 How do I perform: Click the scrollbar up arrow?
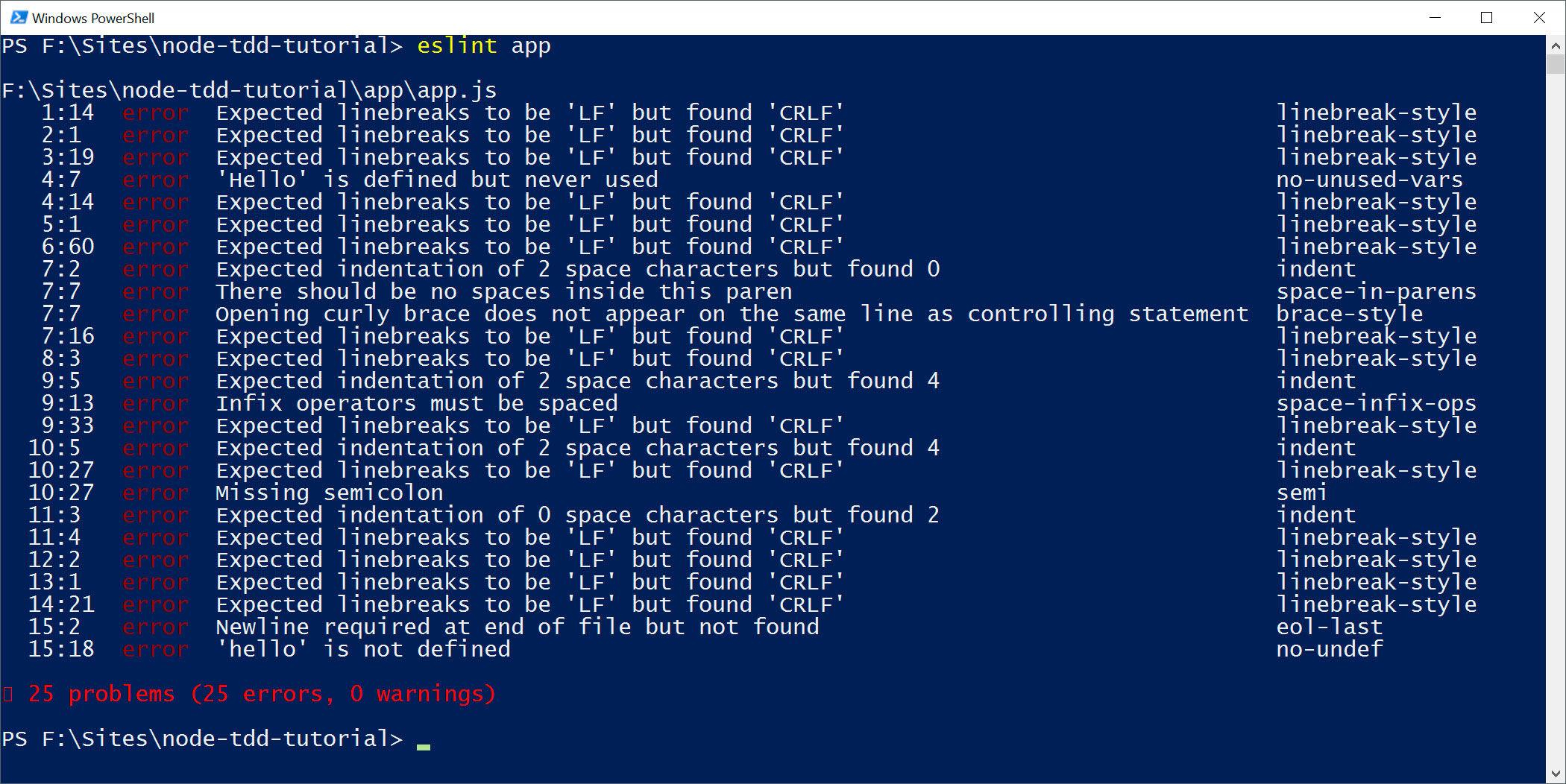1556,45
